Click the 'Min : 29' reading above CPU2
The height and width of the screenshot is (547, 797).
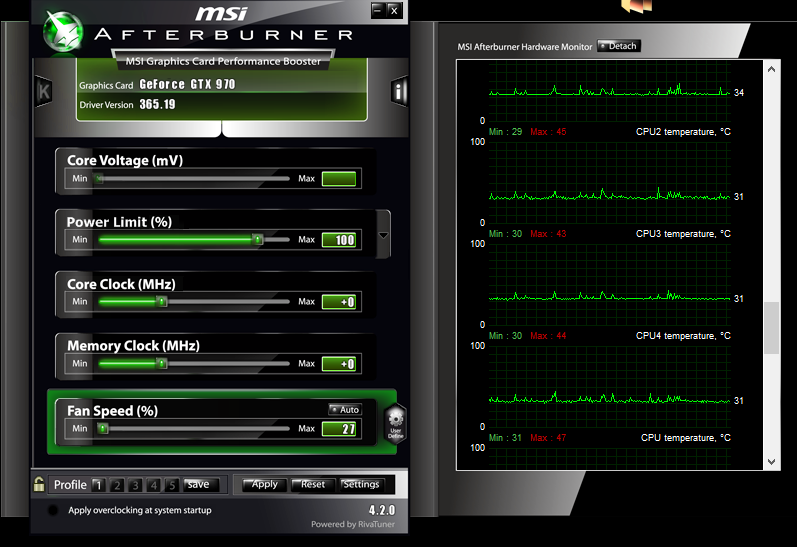[x=505, y=132]
